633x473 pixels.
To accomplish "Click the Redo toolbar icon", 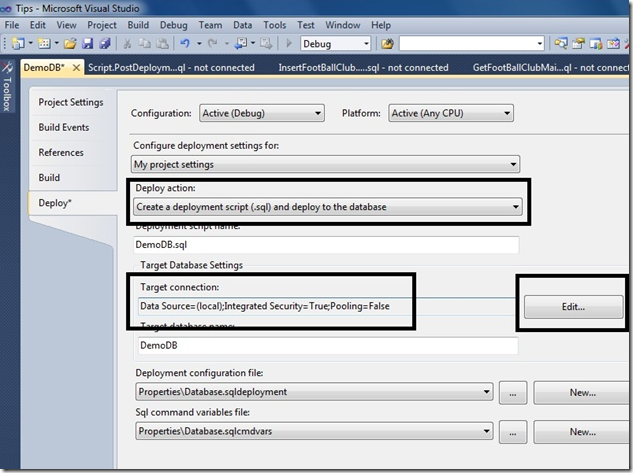I will click(x=213, y=43).
